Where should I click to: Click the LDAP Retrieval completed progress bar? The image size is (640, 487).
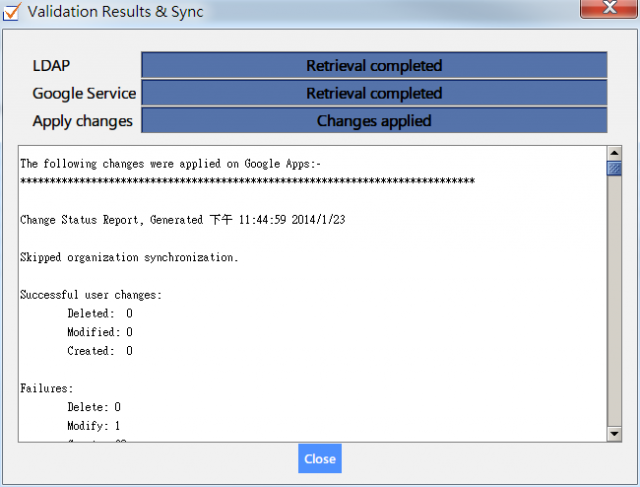coord(374,65)
